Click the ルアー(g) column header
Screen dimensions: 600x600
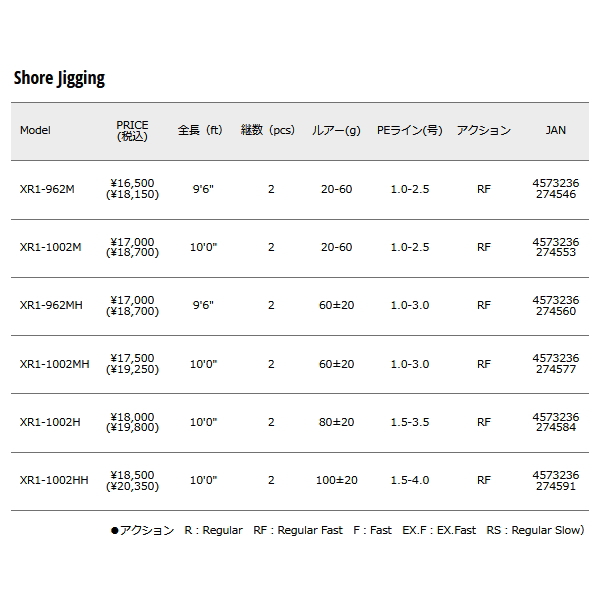point(335,131)
